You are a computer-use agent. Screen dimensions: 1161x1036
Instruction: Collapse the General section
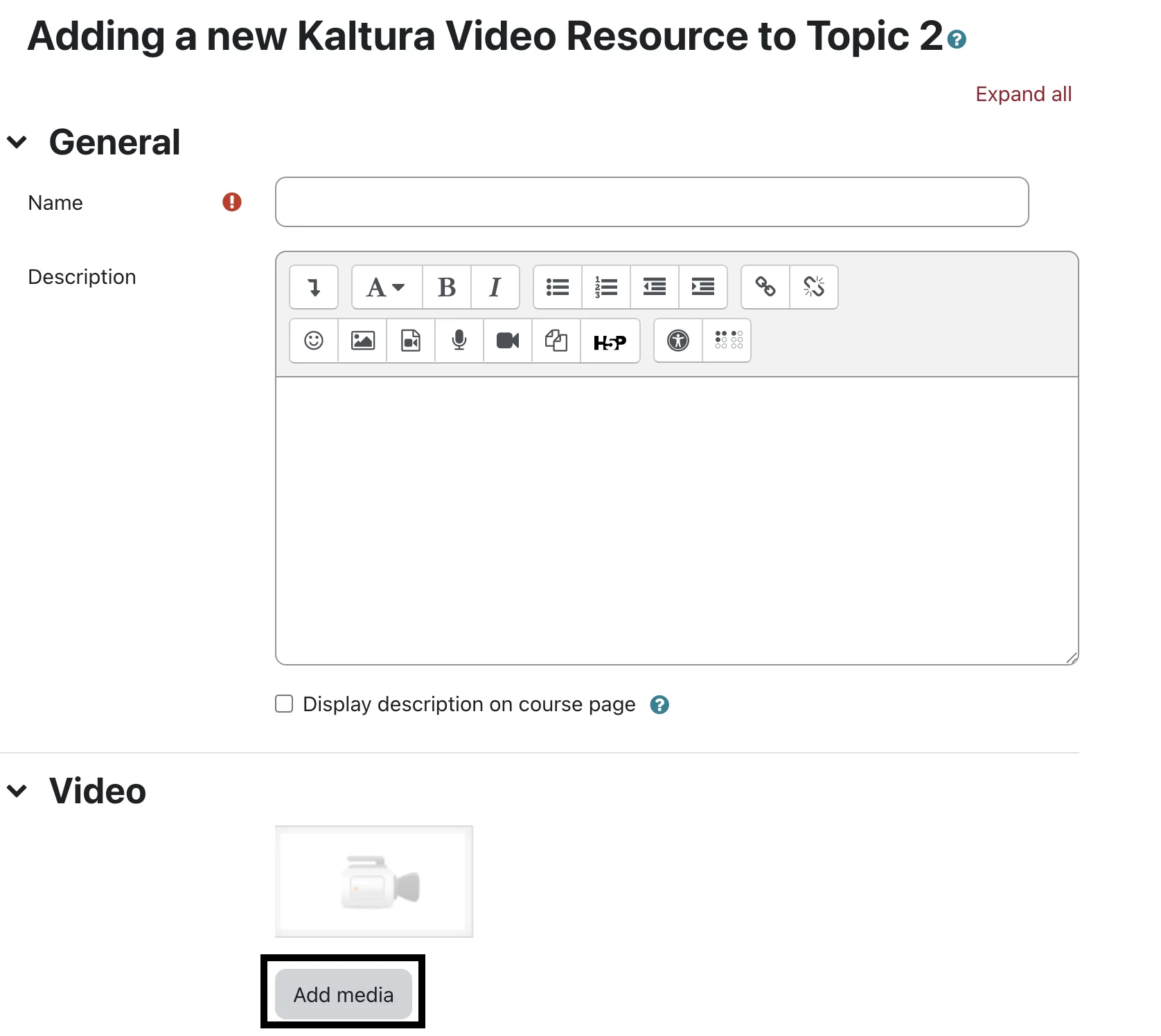click(x=17, y=143)
